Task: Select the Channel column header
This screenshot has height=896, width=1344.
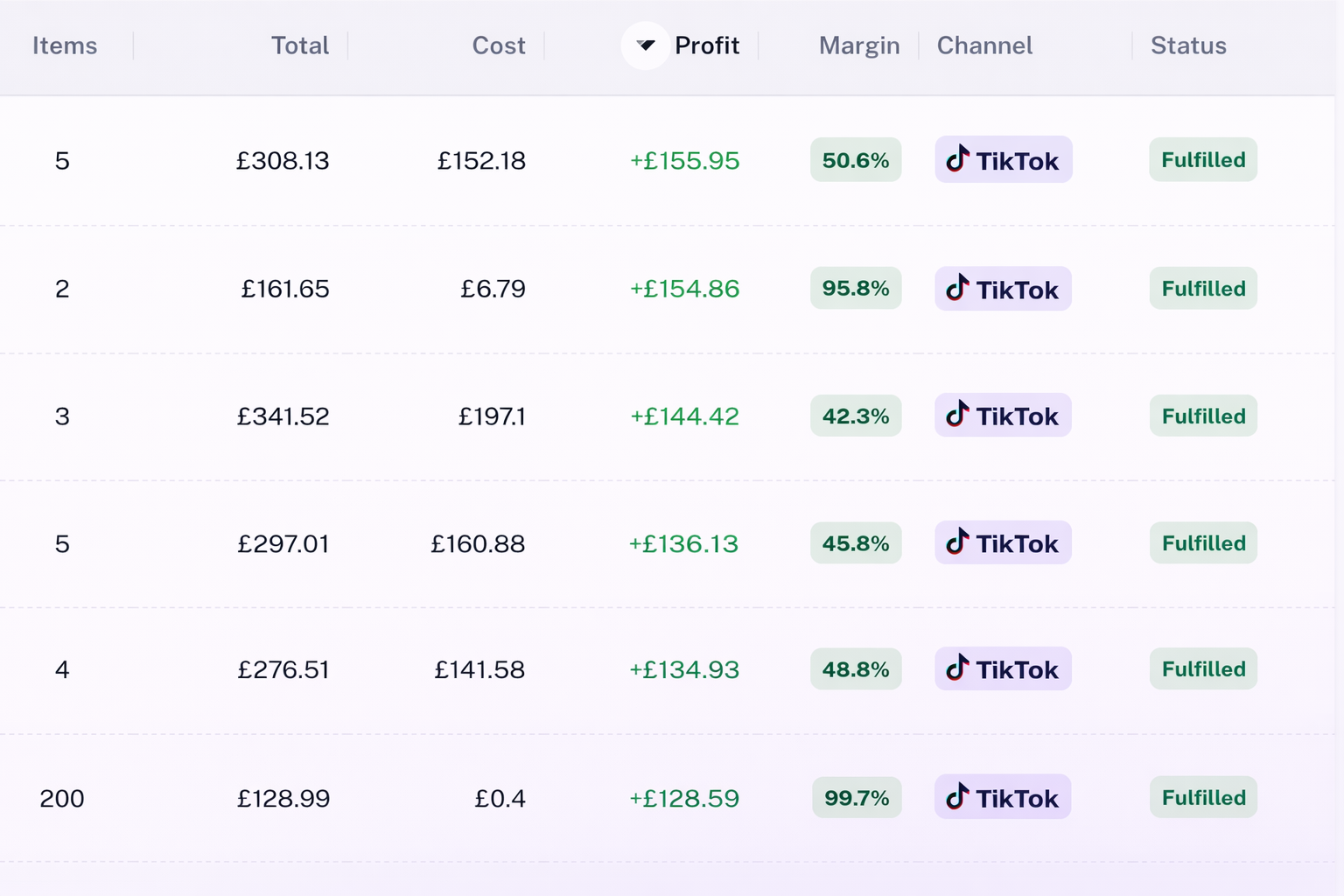Action: pos(984,45)
